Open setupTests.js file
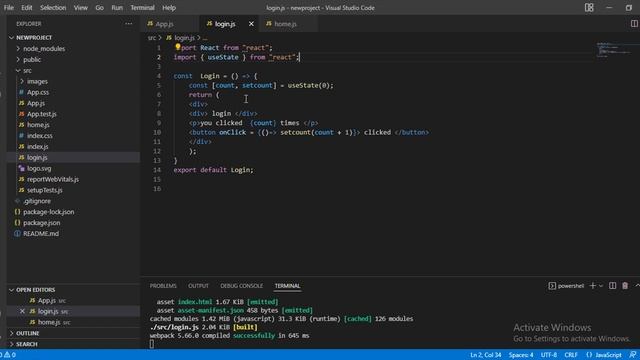The height and width of the screenshot is (360, 640). (44, 190)
